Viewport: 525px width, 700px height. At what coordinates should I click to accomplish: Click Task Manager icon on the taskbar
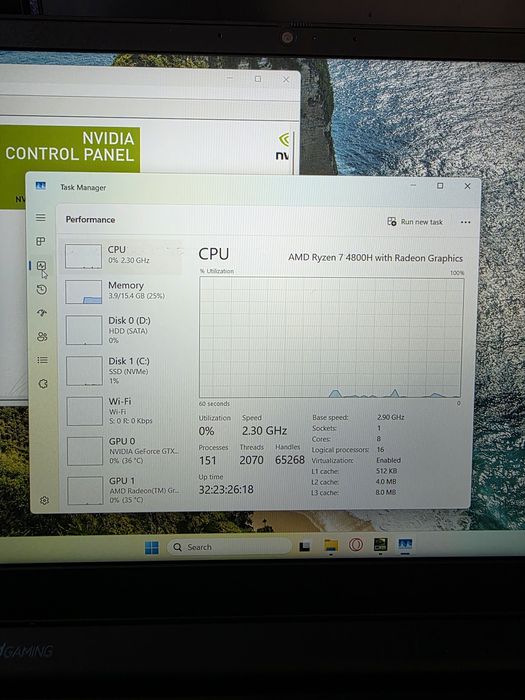(x=405, y=544)
